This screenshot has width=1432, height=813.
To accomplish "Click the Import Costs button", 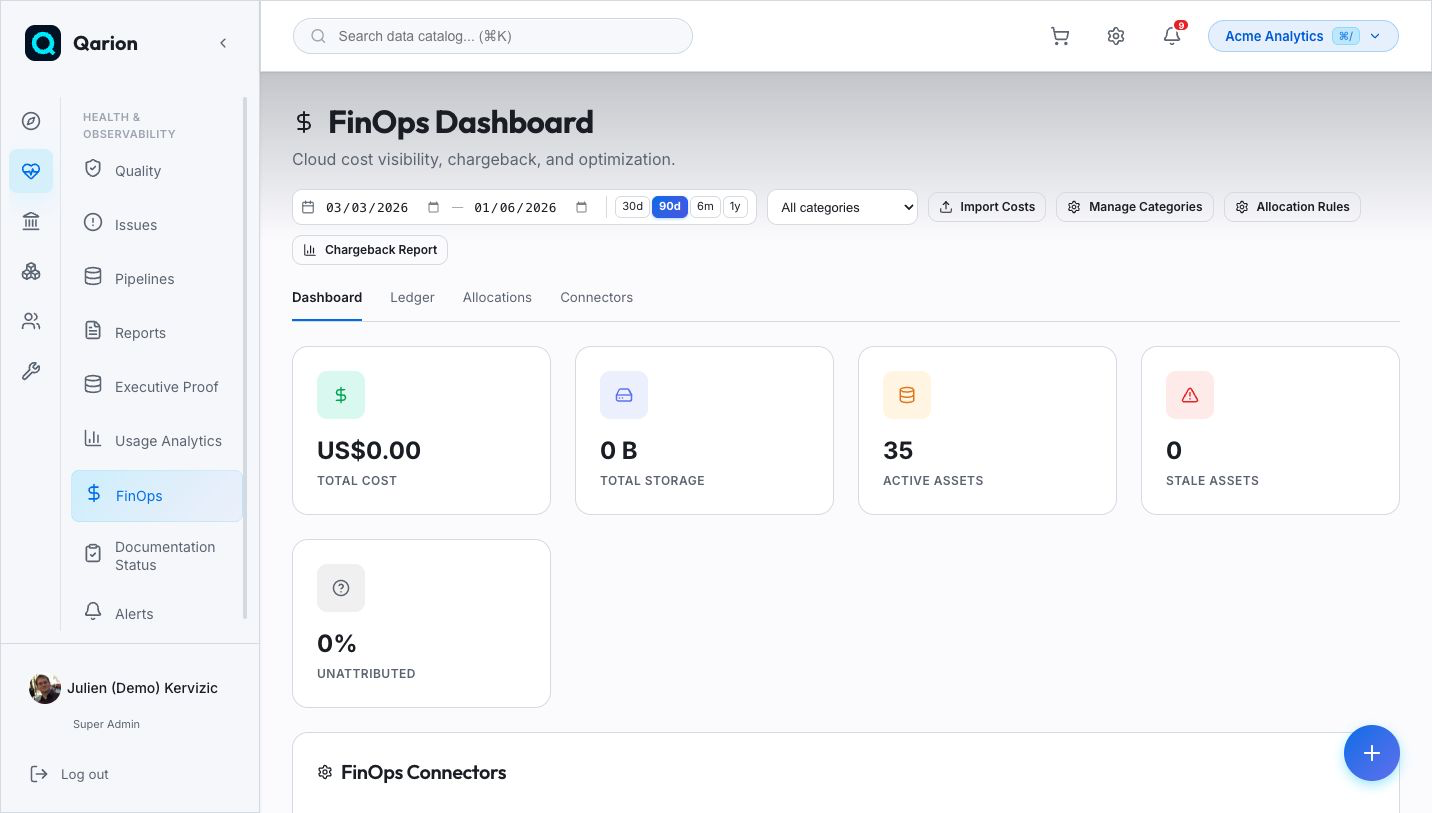I will pos(987,207).
